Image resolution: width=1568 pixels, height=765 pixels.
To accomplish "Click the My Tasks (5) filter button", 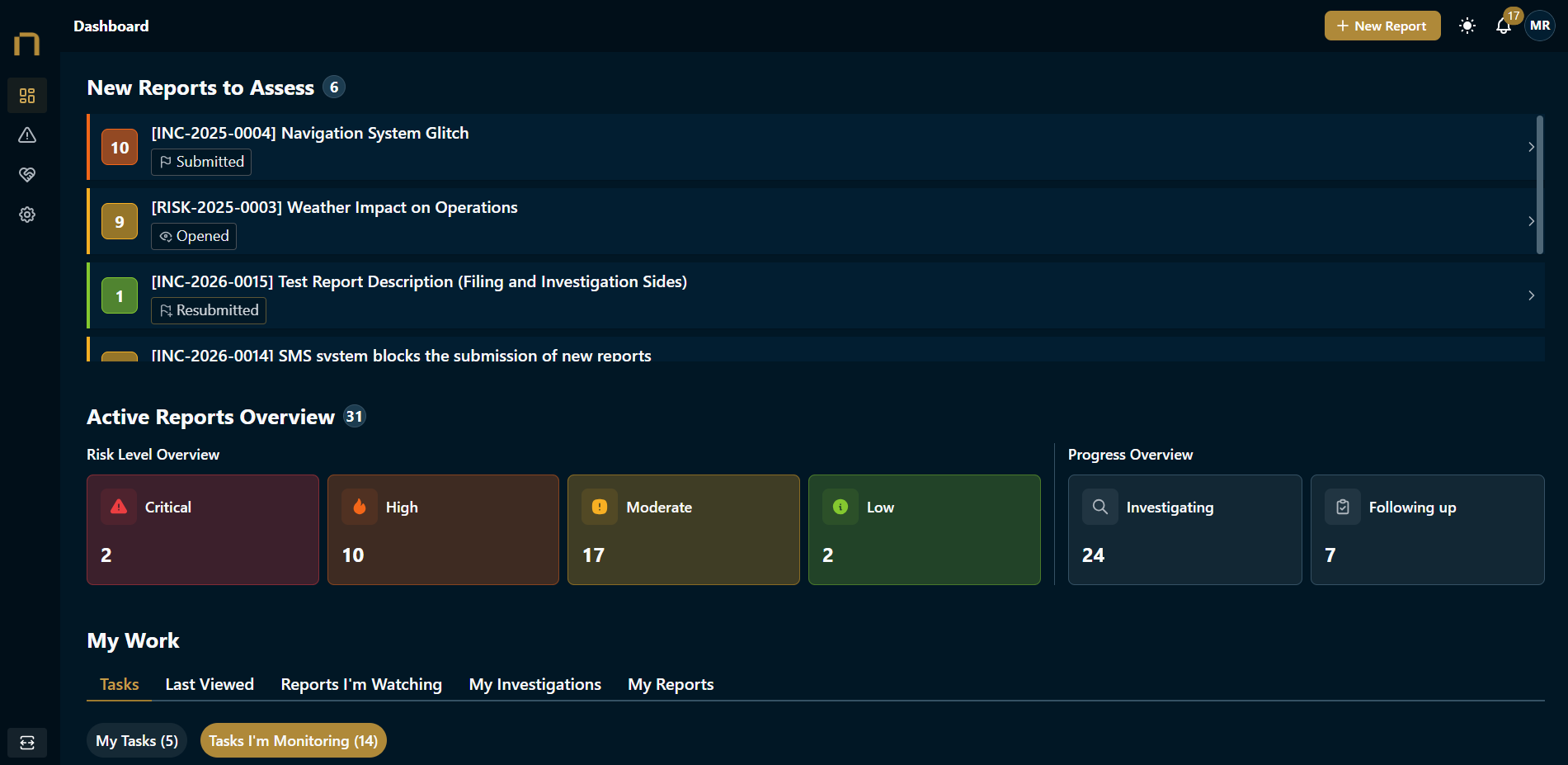I will pyautogui.click(x=136, y=740).
